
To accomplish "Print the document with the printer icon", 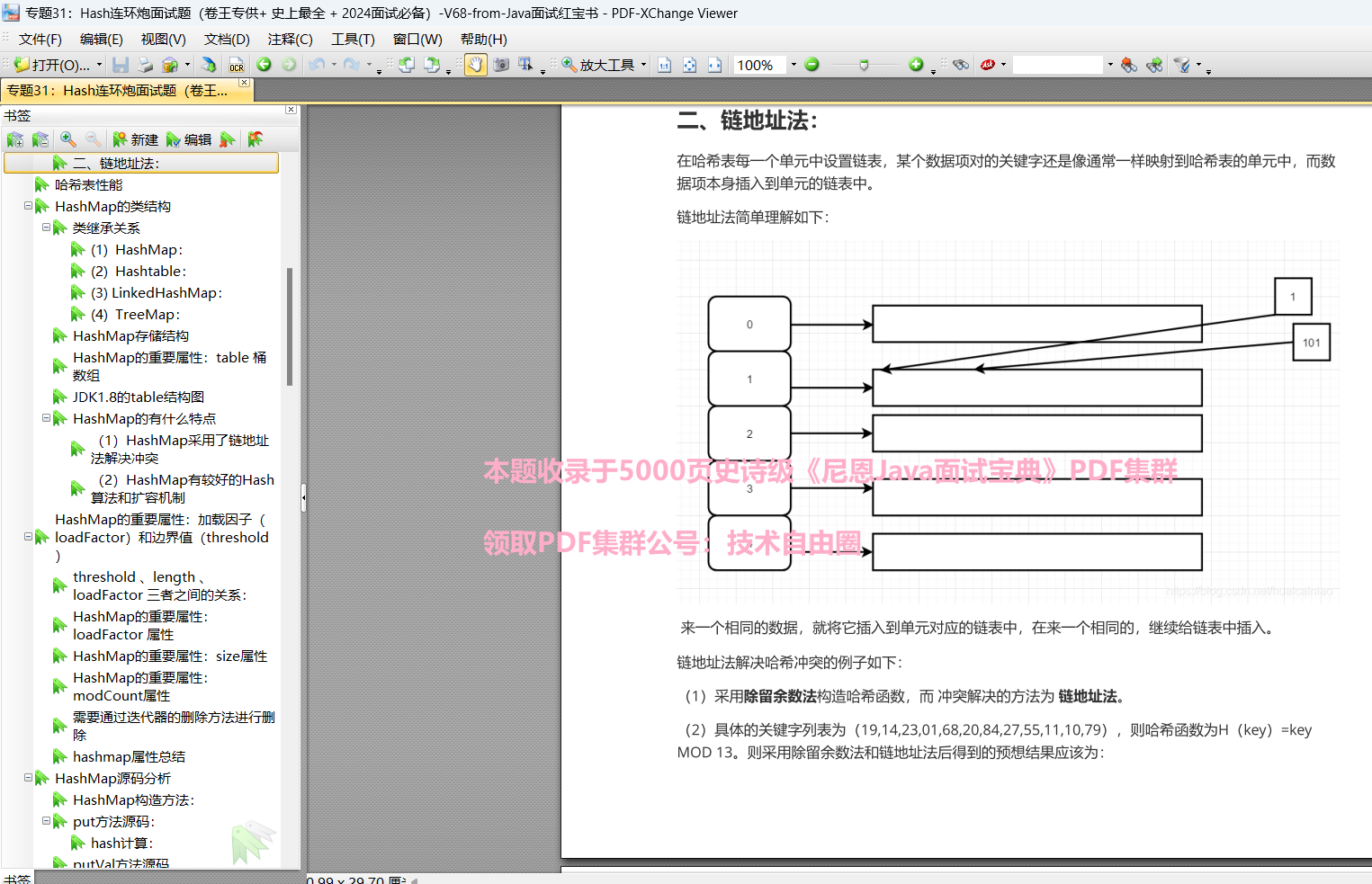I will tap(145, 65).
